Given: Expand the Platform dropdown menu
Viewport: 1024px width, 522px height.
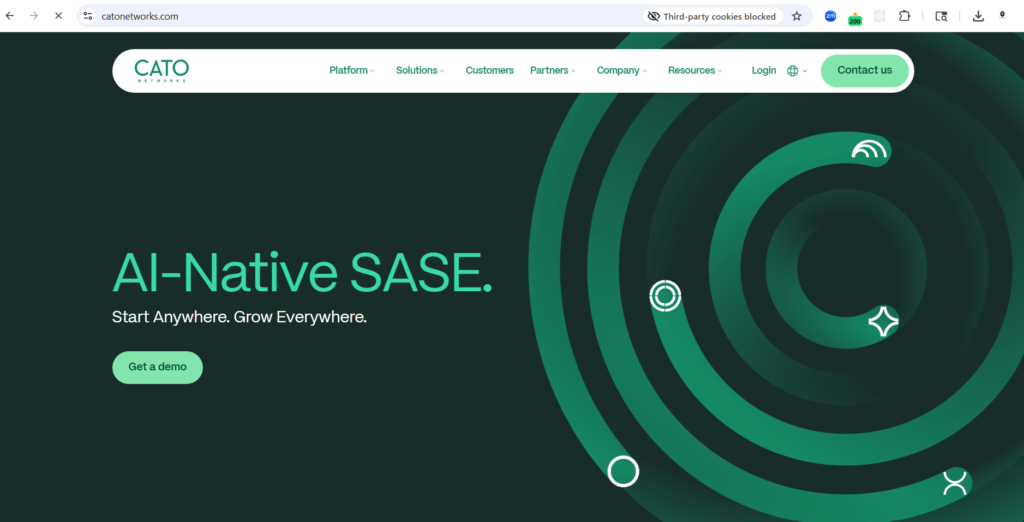Looking at the screenshot, I should coord(351,71).
